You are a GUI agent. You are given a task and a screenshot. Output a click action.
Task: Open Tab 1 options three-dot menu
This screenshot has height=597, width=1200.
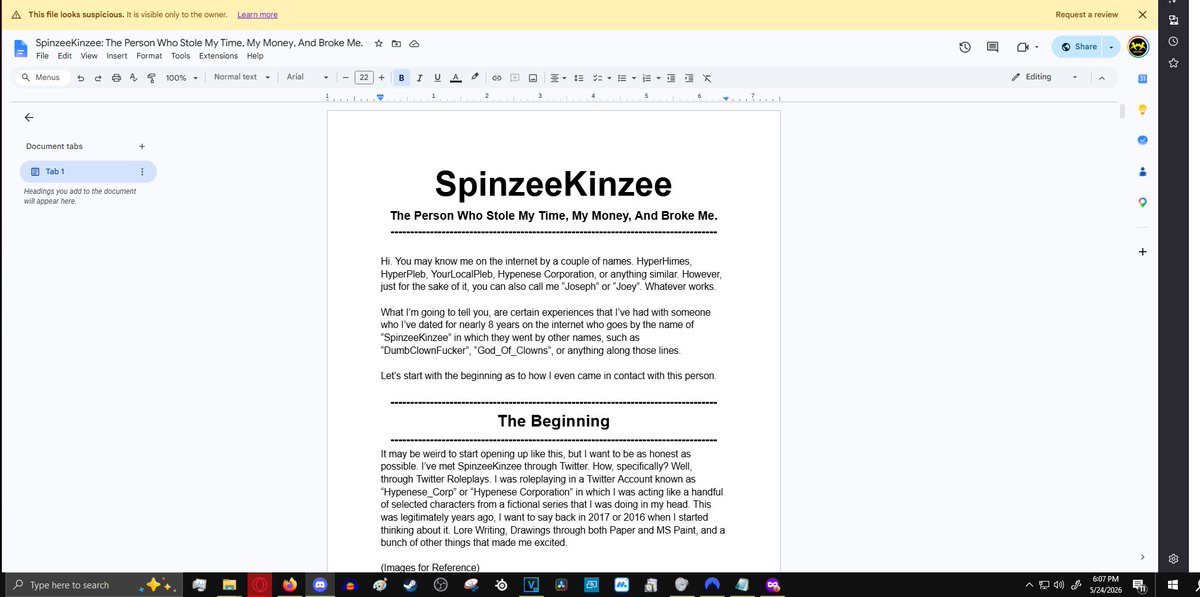142,172
